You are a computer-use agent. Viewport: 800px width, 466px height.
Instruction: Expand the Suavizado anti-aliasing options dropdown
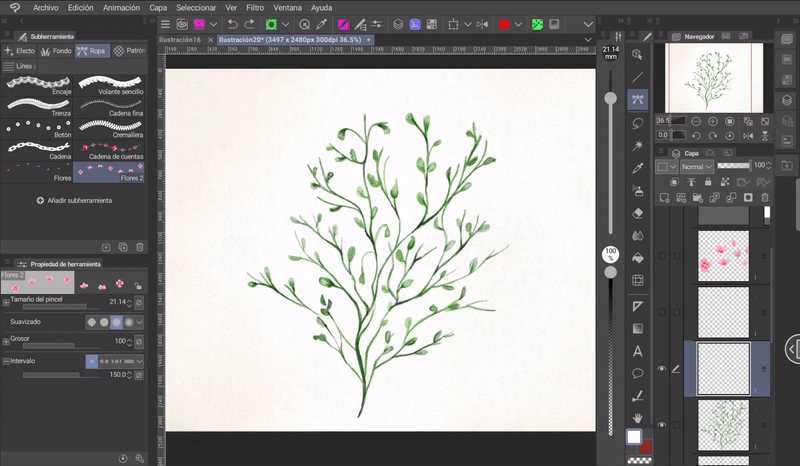(x=140, y=322)
